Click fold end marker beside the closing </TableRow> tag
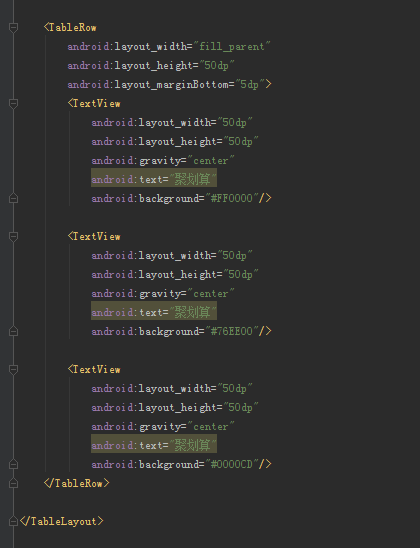 coord(13,483)
